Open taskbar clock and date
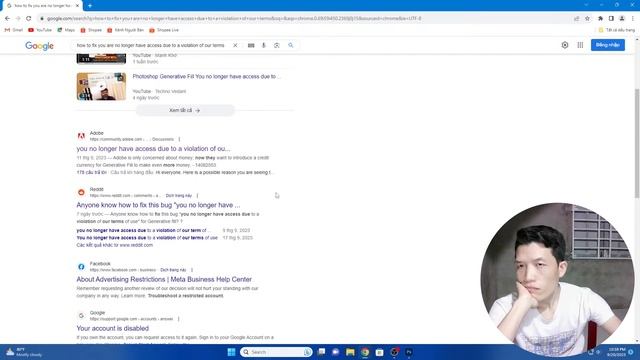640x360 pixels. (x=616, y=352)
